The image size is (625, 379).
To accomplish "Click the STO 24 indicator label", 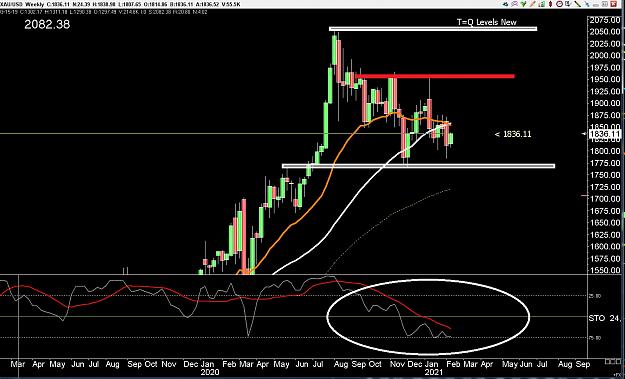I will pos(605,318).
